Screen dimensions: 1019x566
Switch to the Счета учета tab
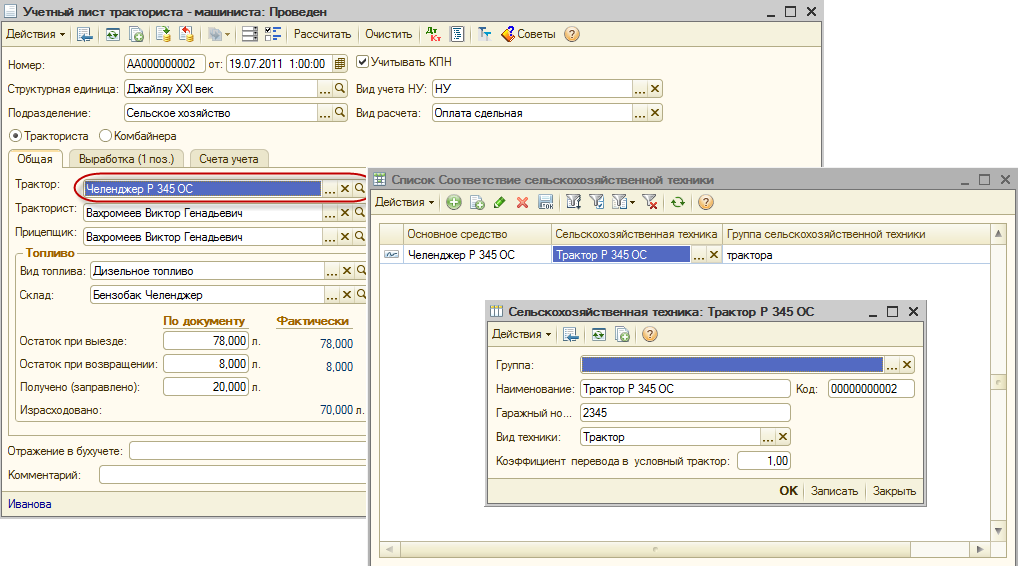228,159
